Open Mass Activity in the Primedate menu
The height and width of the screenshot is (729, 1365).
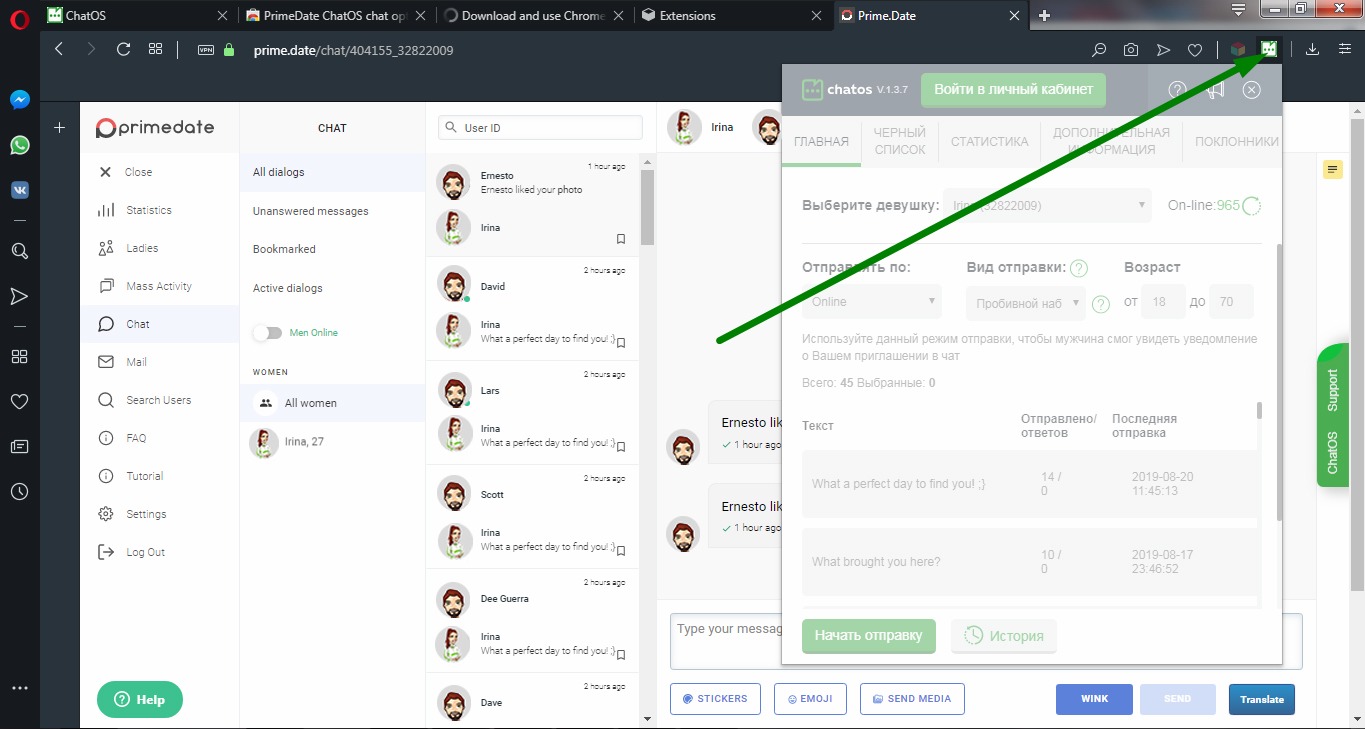tap(159, 286)
